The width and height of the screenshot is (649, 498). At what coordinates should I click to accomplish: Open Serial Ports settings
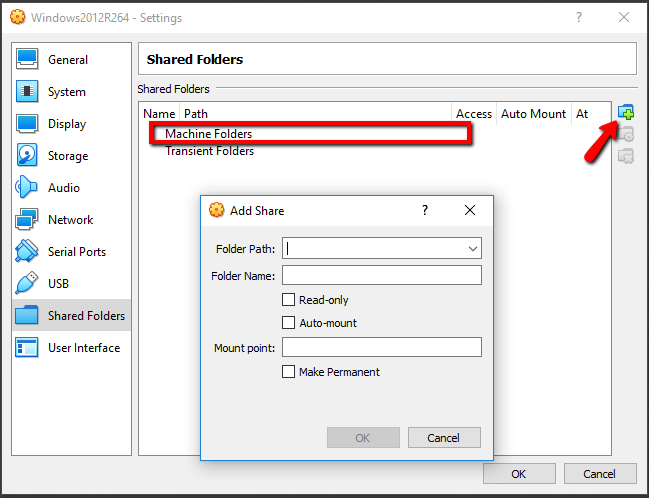point(76,252)
